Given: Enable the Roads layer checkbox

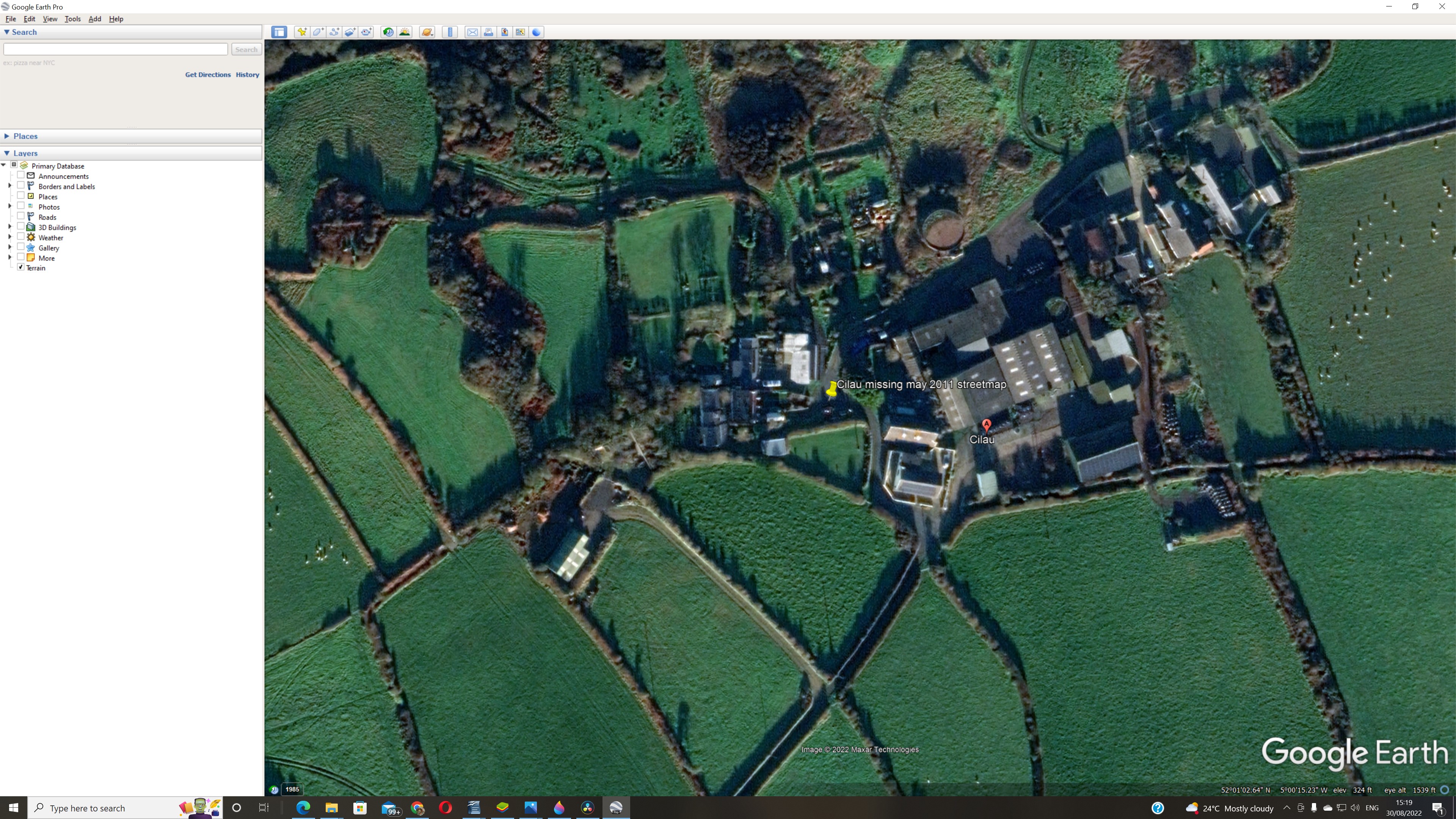Looking at the screenshot, I should (21, 217).
